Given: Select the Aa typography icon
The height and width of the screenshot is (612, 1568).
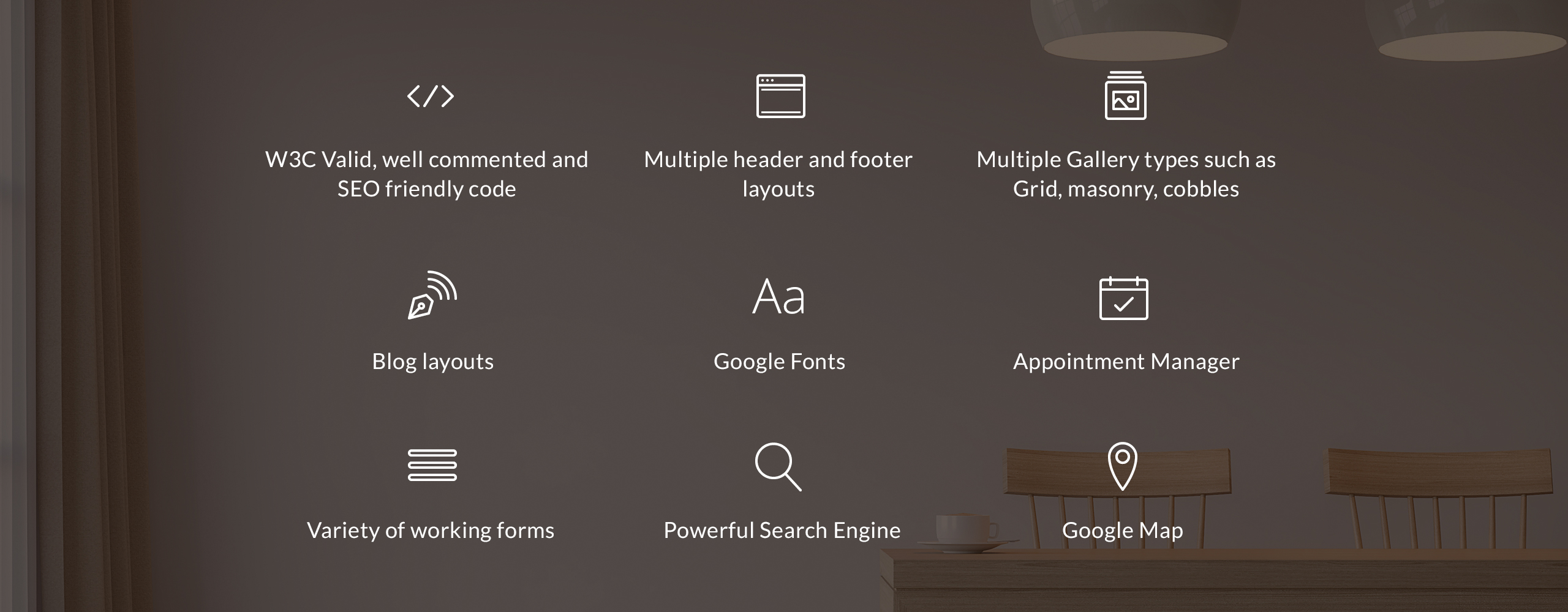Looking at the screenshot, I should point(778,297).
